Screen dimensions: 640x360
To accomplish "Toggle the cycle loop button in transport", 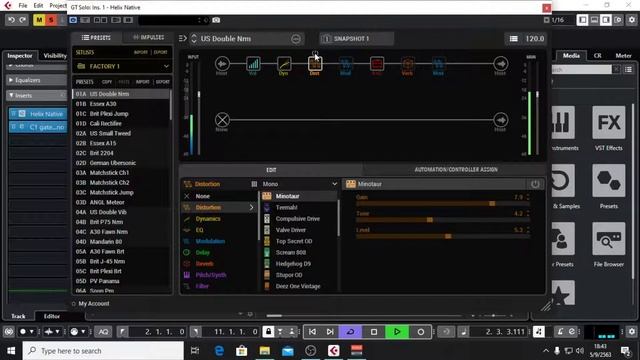I will [x=351, y=332].
